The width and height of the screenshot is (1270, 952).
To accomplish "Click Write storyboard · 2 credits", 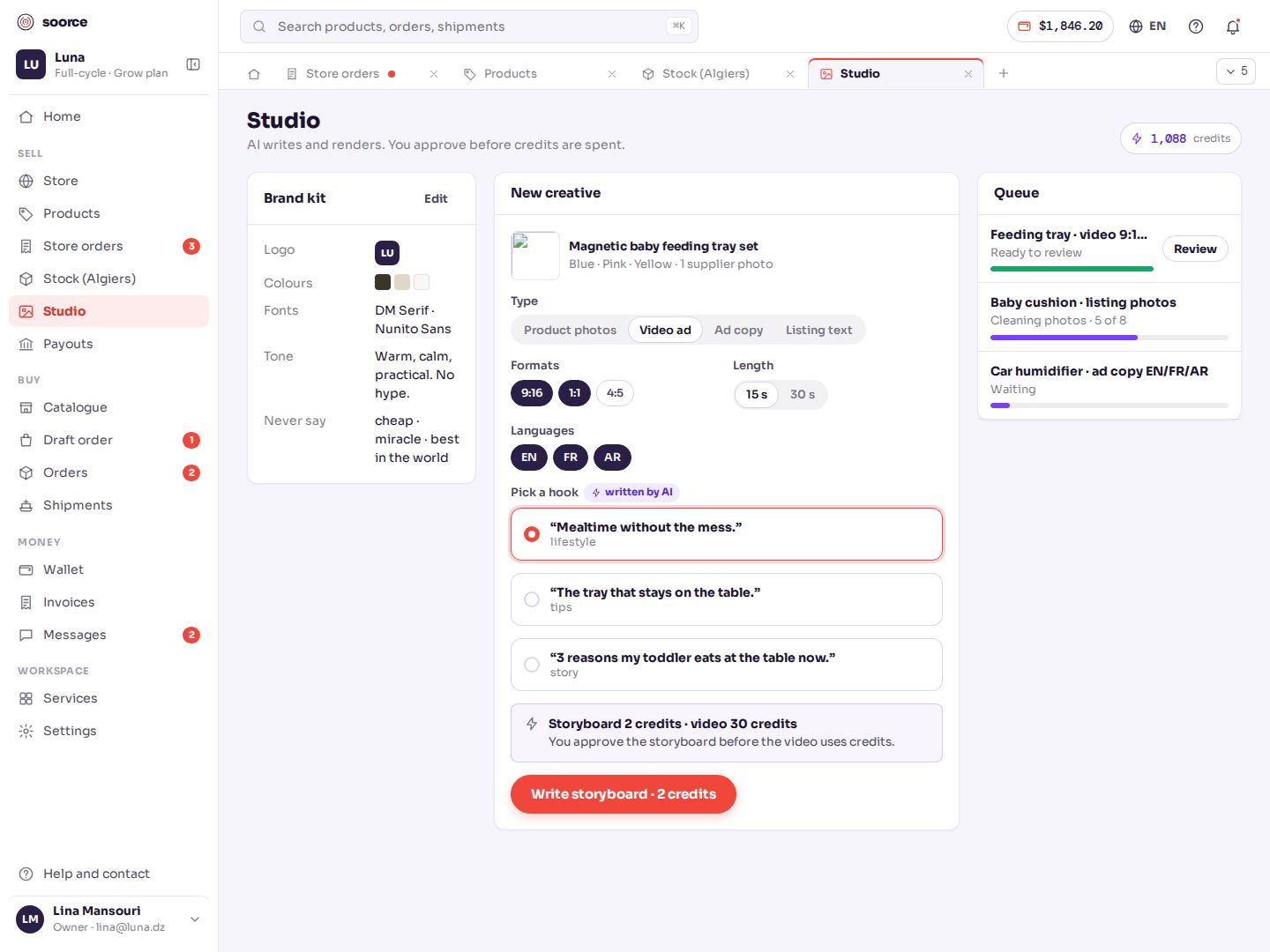I will coord(624,794).
